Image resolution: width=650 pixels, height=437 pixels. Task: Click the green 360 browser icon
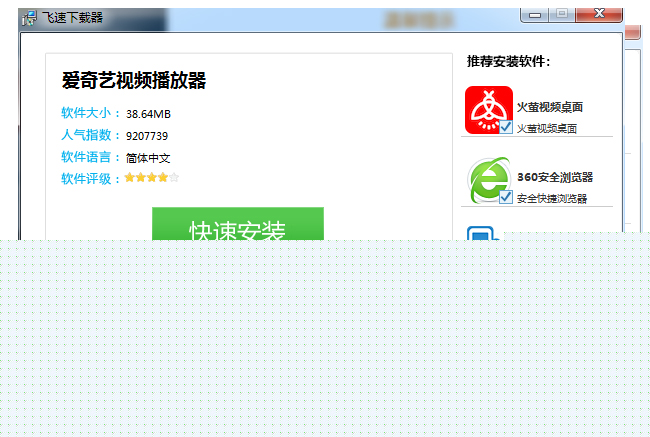click(x=488, y=180)
